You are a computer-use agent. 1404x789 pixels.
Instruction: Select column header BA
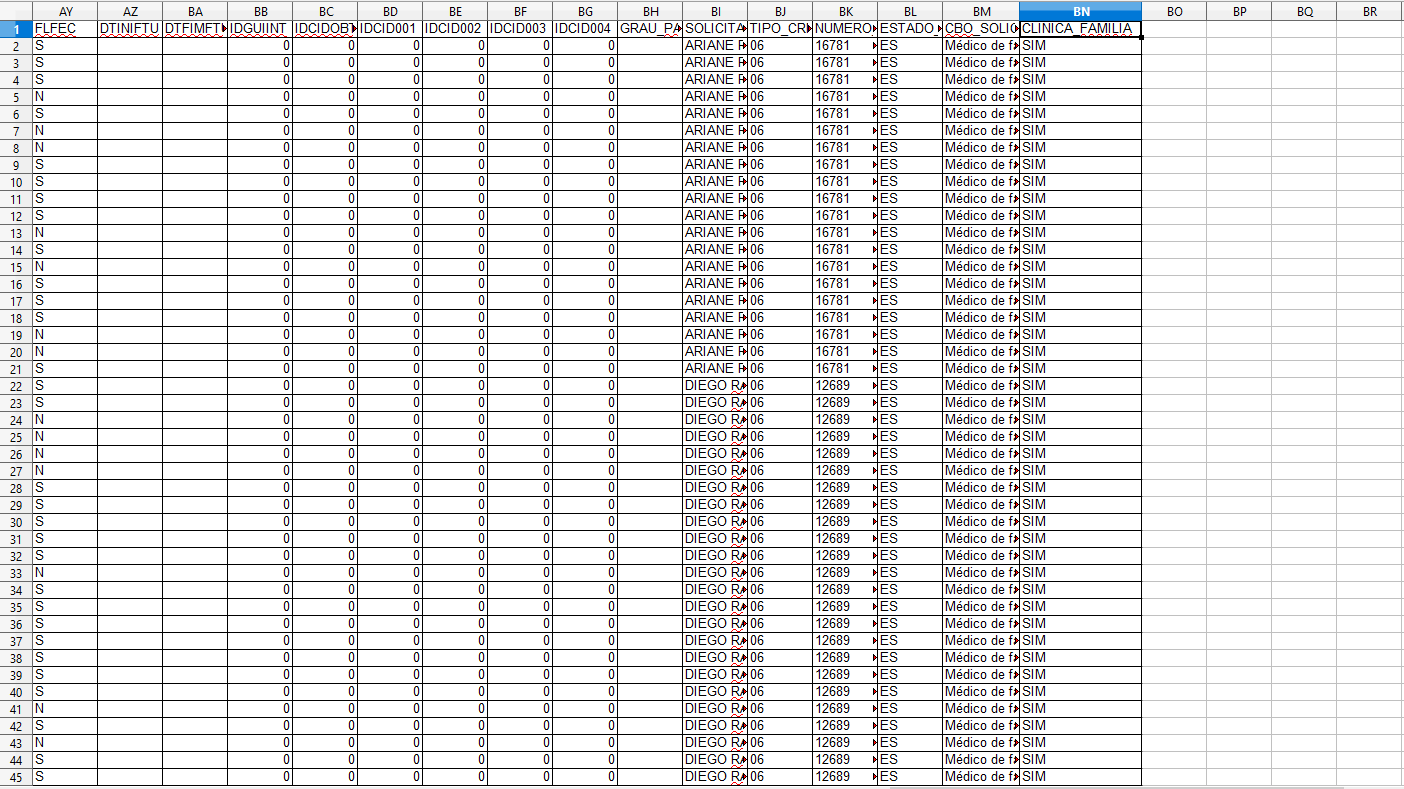click(195, 11)
